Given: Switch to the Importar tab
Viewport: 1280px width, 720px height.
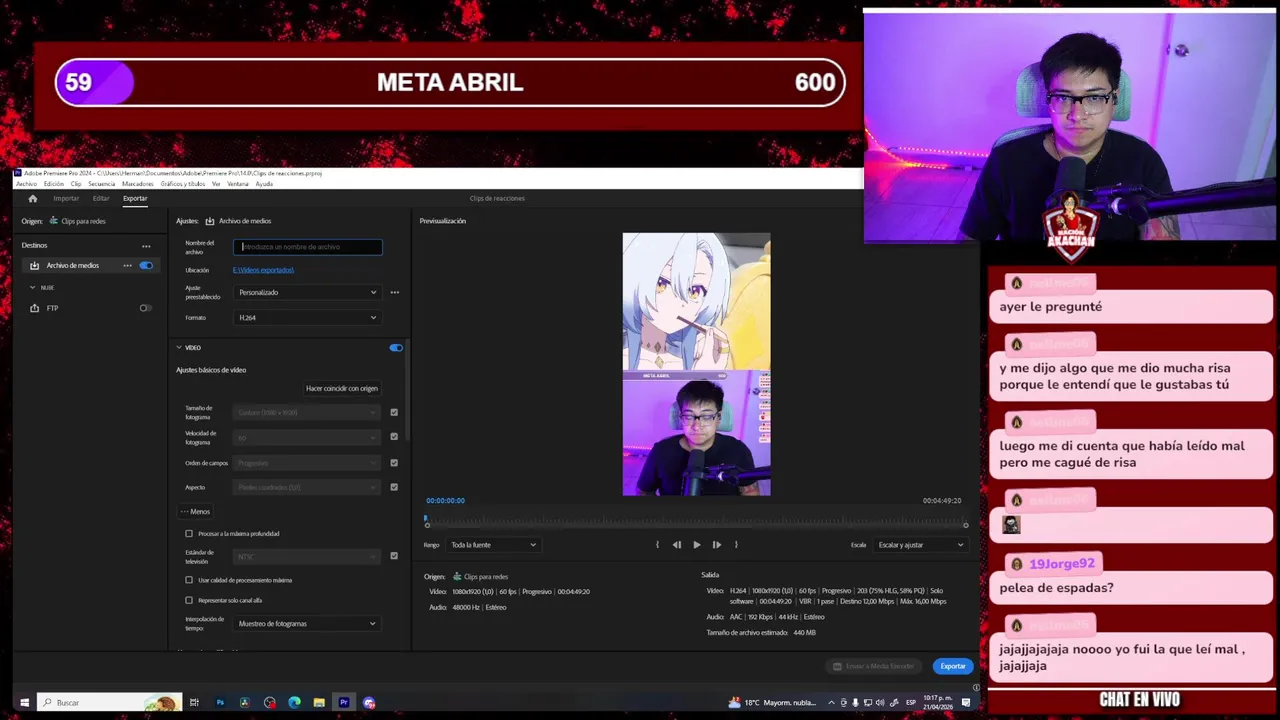Looking at the screenshot, I should coord(66,198).
